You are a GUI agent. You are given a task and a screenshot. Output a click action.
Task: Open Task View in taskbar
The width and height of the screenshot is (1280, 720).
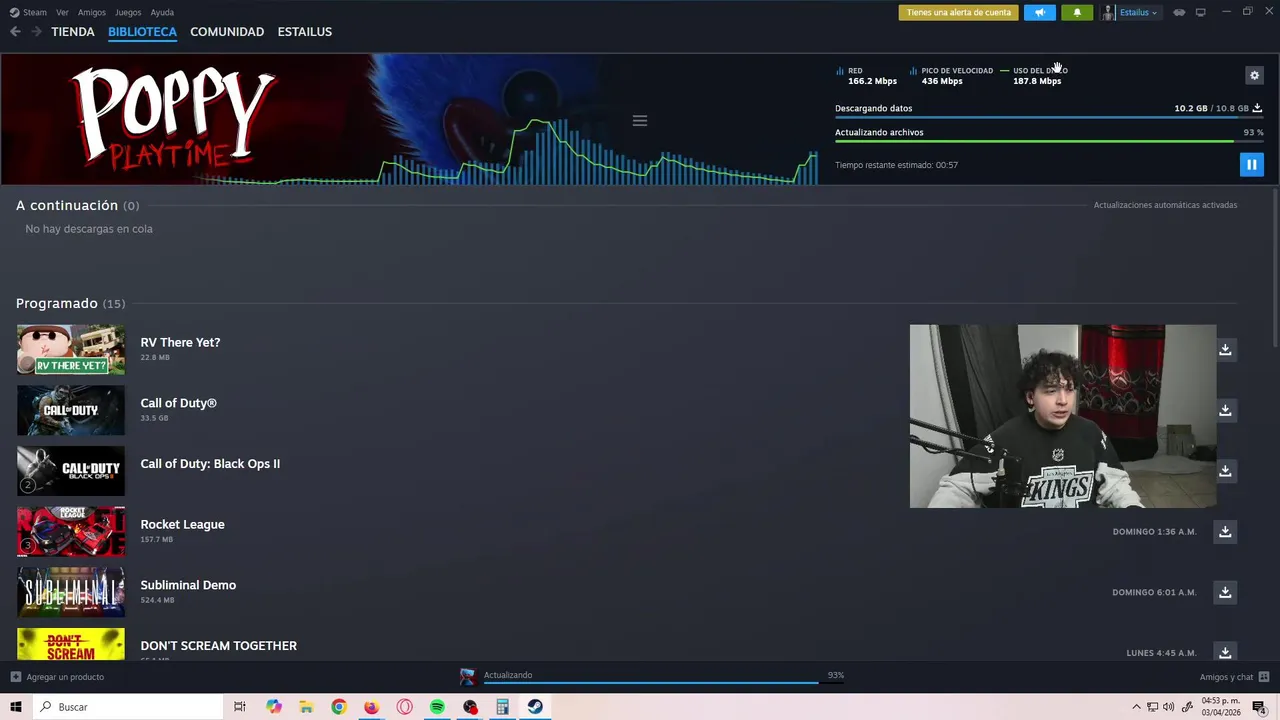[240, 707]
